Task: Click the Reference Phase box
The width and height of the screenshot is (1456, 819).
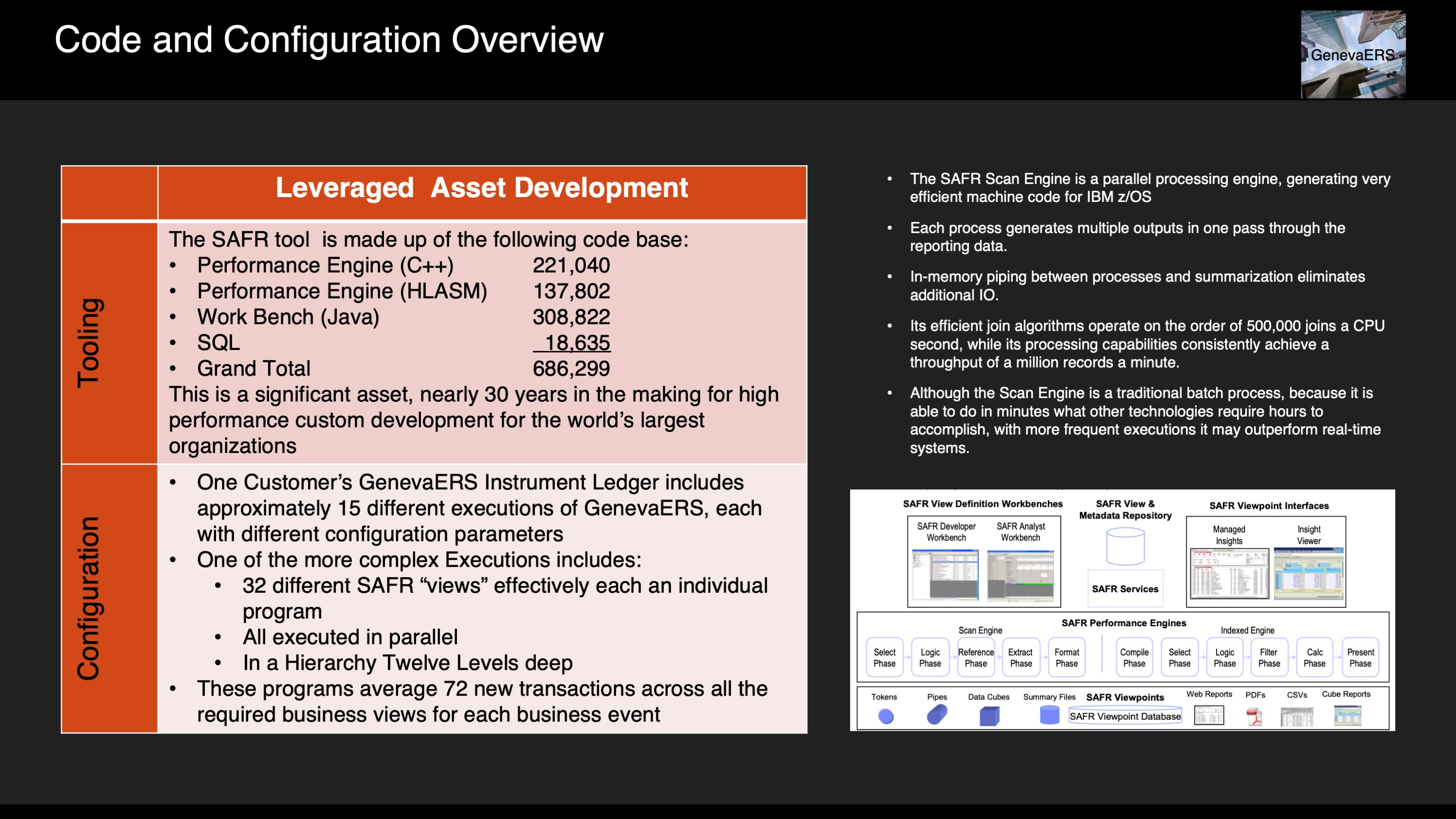Action: click(x=975, y=657)
